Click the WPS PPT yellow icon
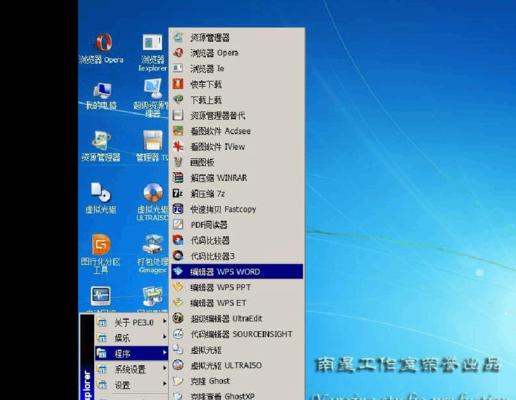Screen dimensions: 516x400 [x=178, y=287]
